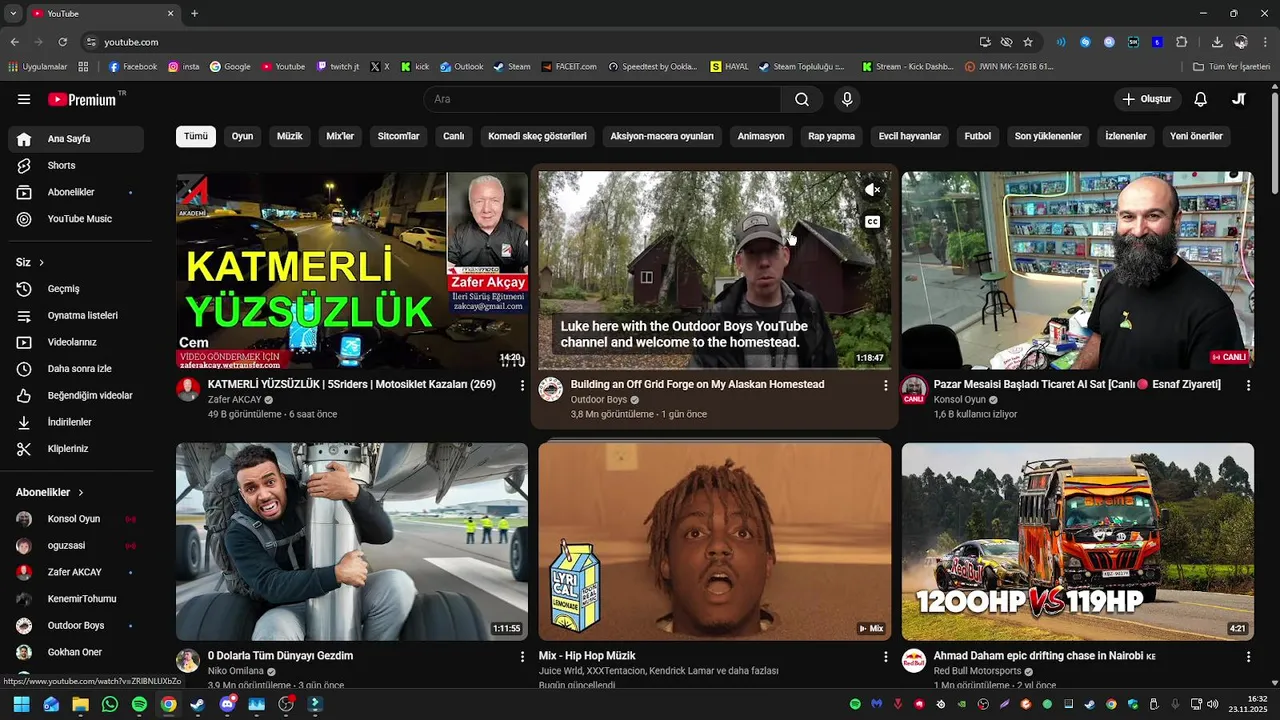
Task: Type in the Ara search field
Action: click(602, 99)
